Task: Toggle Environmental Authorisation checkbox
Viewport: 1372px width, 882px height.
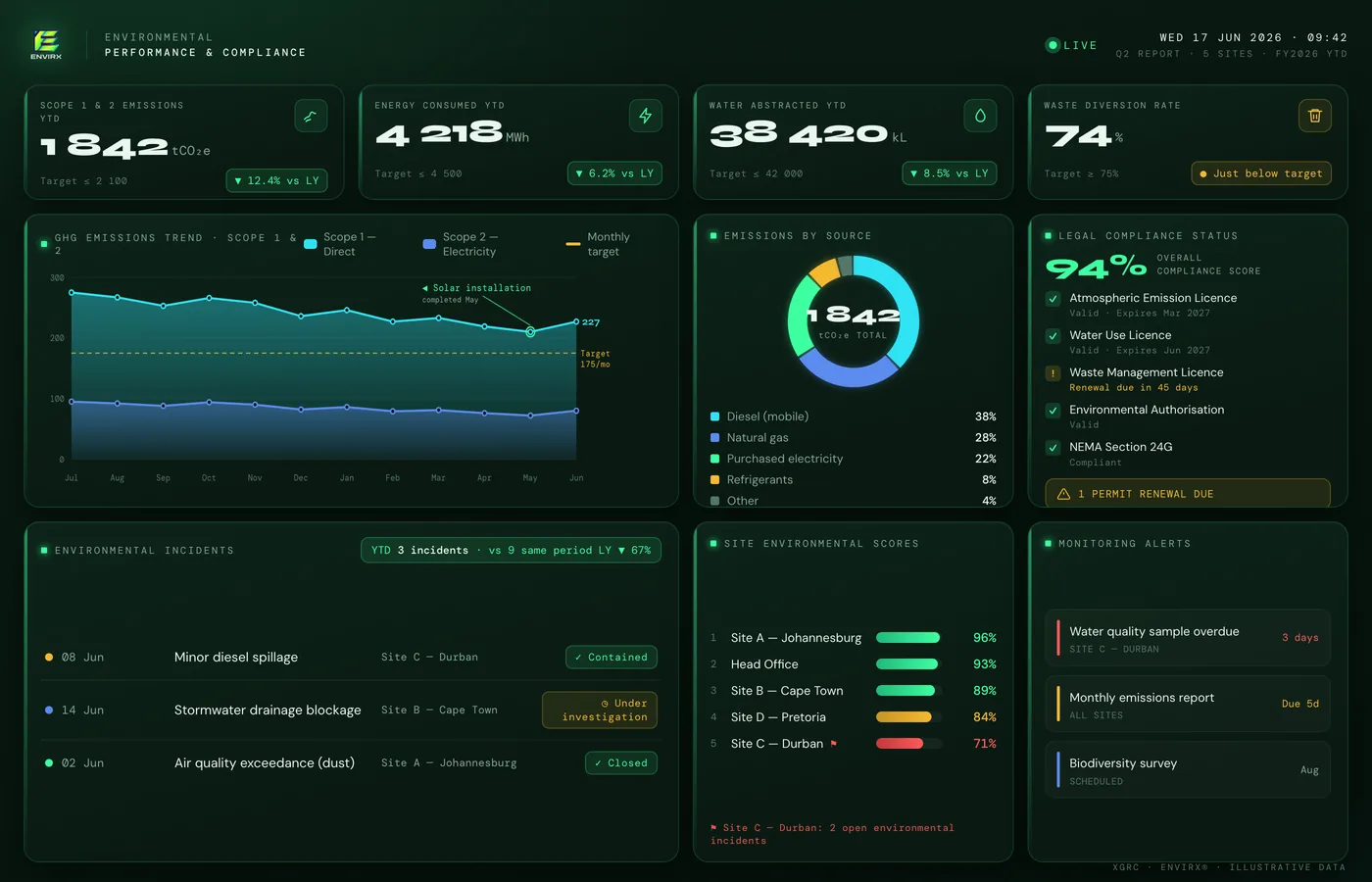Action: 1053,411
